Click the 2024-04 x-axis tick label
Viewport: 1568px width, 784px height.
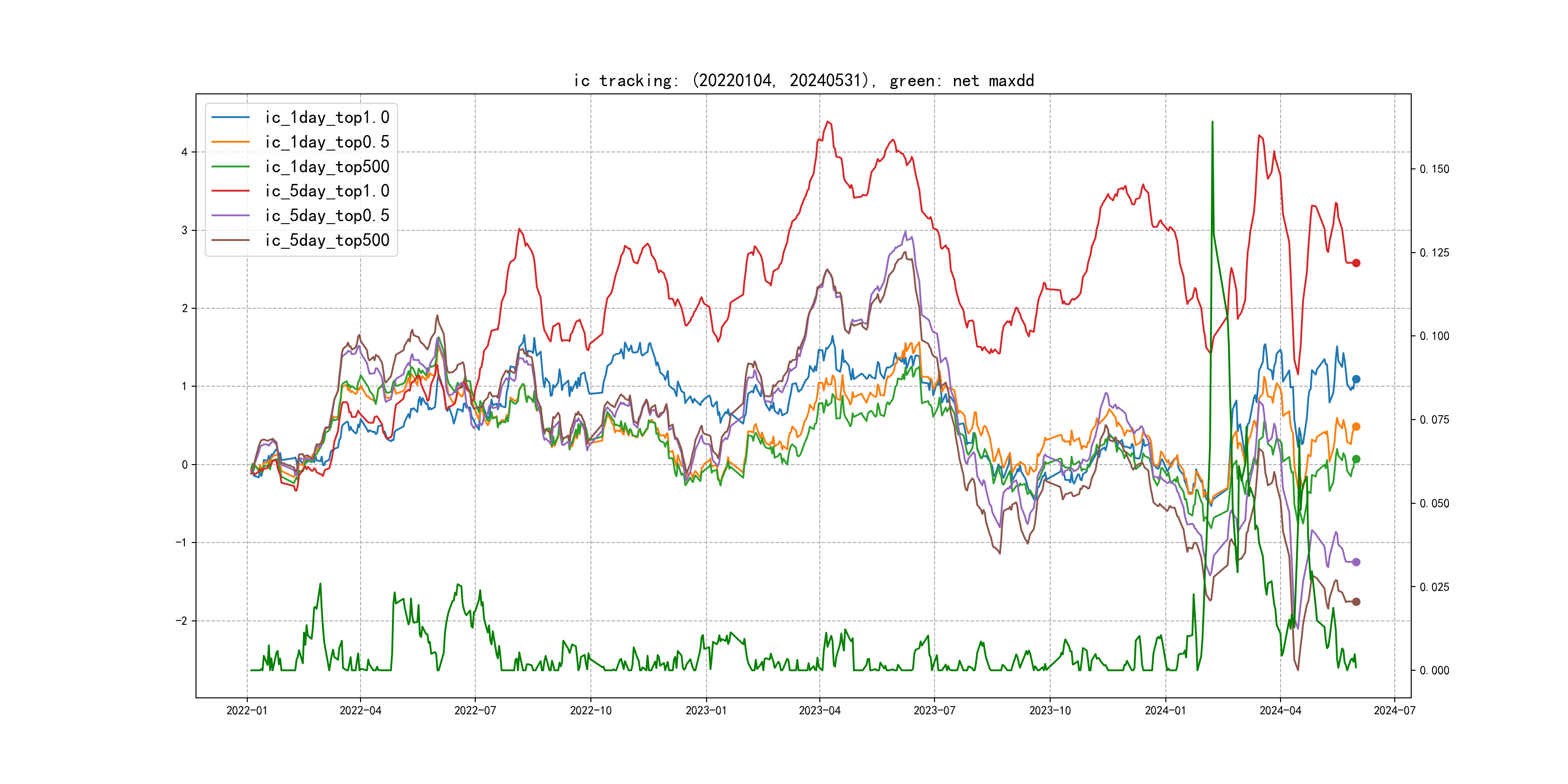[x=1280, y=710]
